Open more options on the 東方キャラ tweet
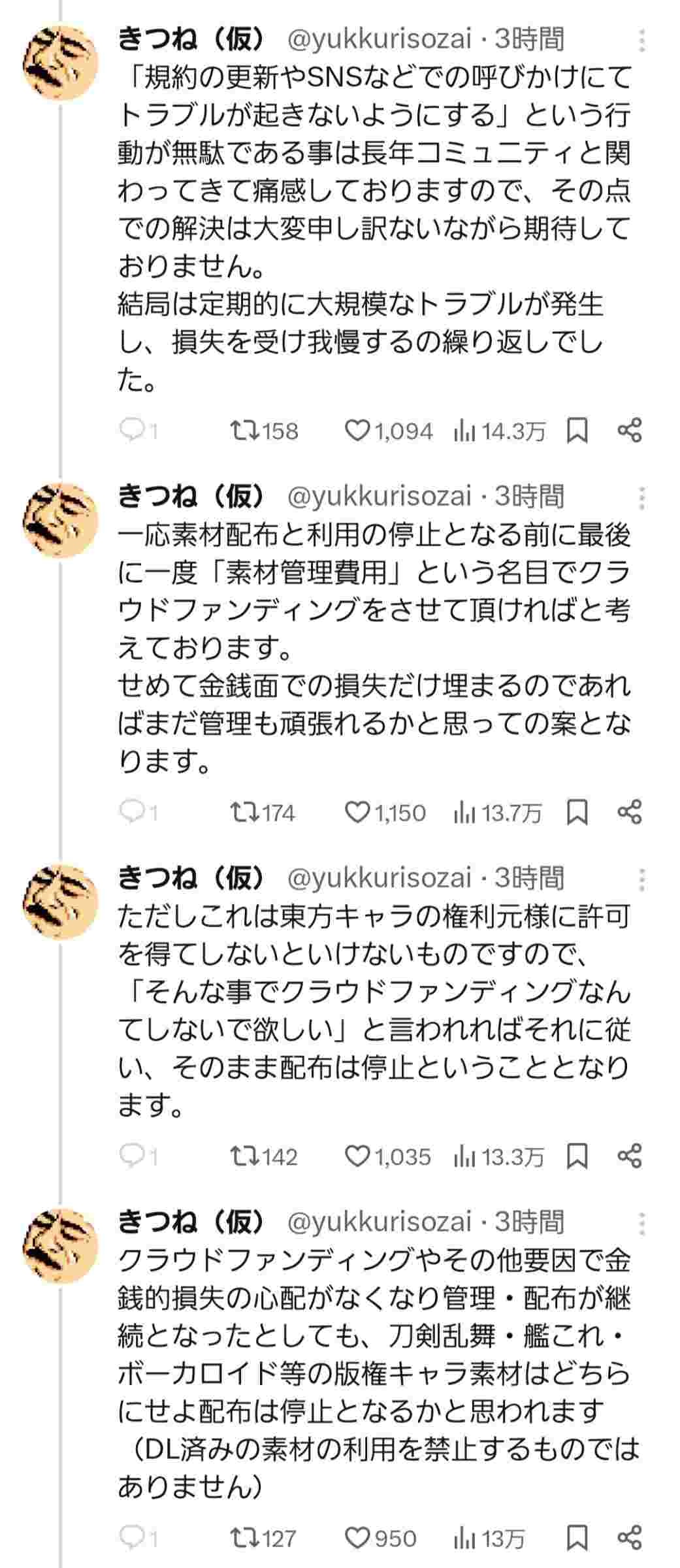680x1568 pixels. [x=643, y=879]
